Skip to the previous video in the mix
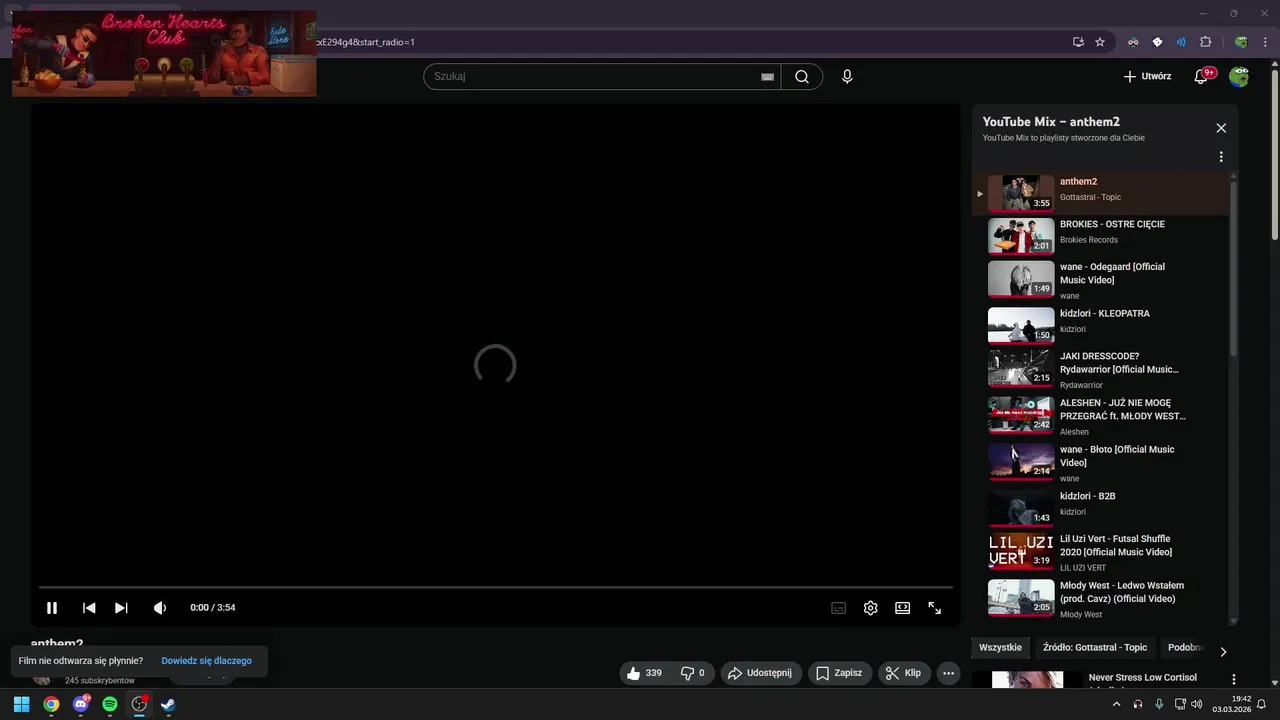 pyautogui.click(x=89, y=608)
